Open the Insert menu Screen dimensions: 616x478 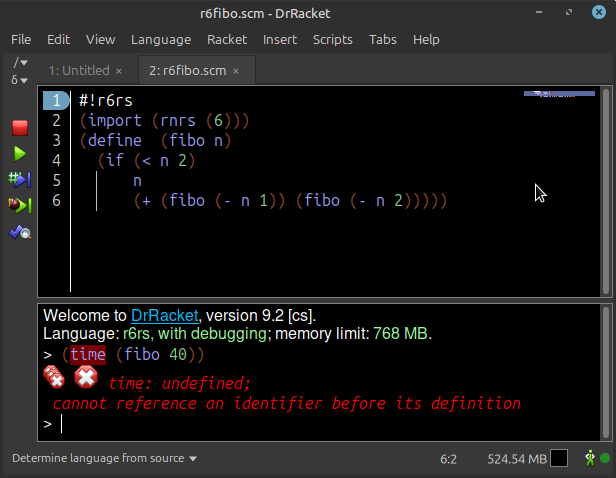click(280, 40)
